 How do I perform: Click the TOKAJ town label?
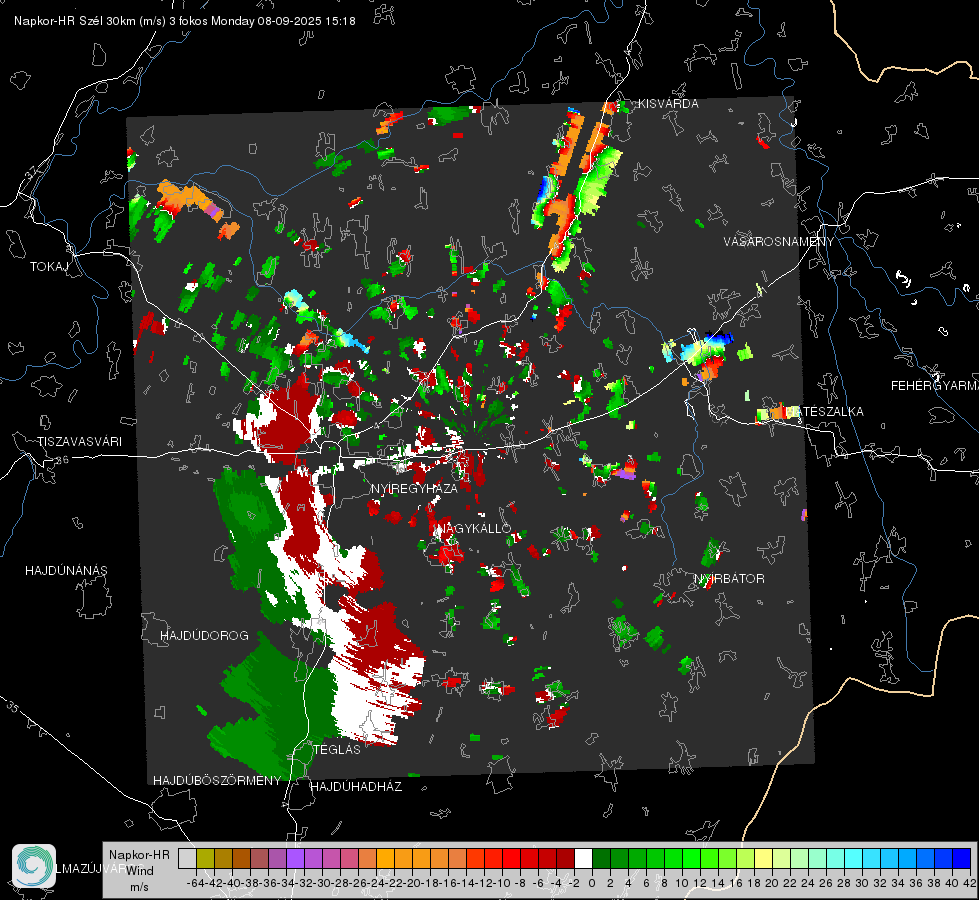click(x=49, y=267)
